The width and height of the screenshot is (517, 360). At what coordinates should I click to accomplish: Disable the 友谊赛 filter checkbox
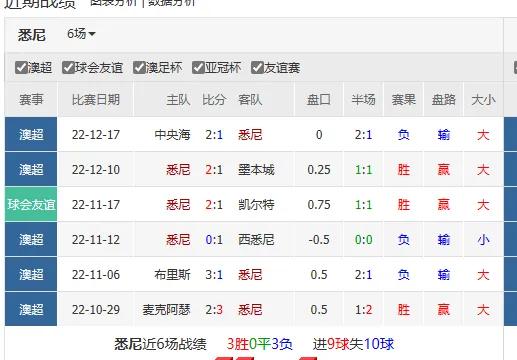(x=257, y=68)
